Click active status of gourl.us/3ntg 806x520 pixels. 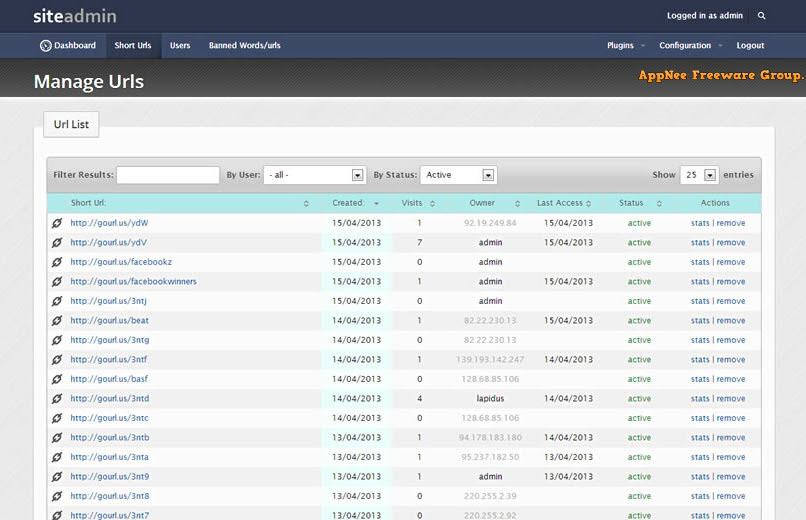coord(639,340)
